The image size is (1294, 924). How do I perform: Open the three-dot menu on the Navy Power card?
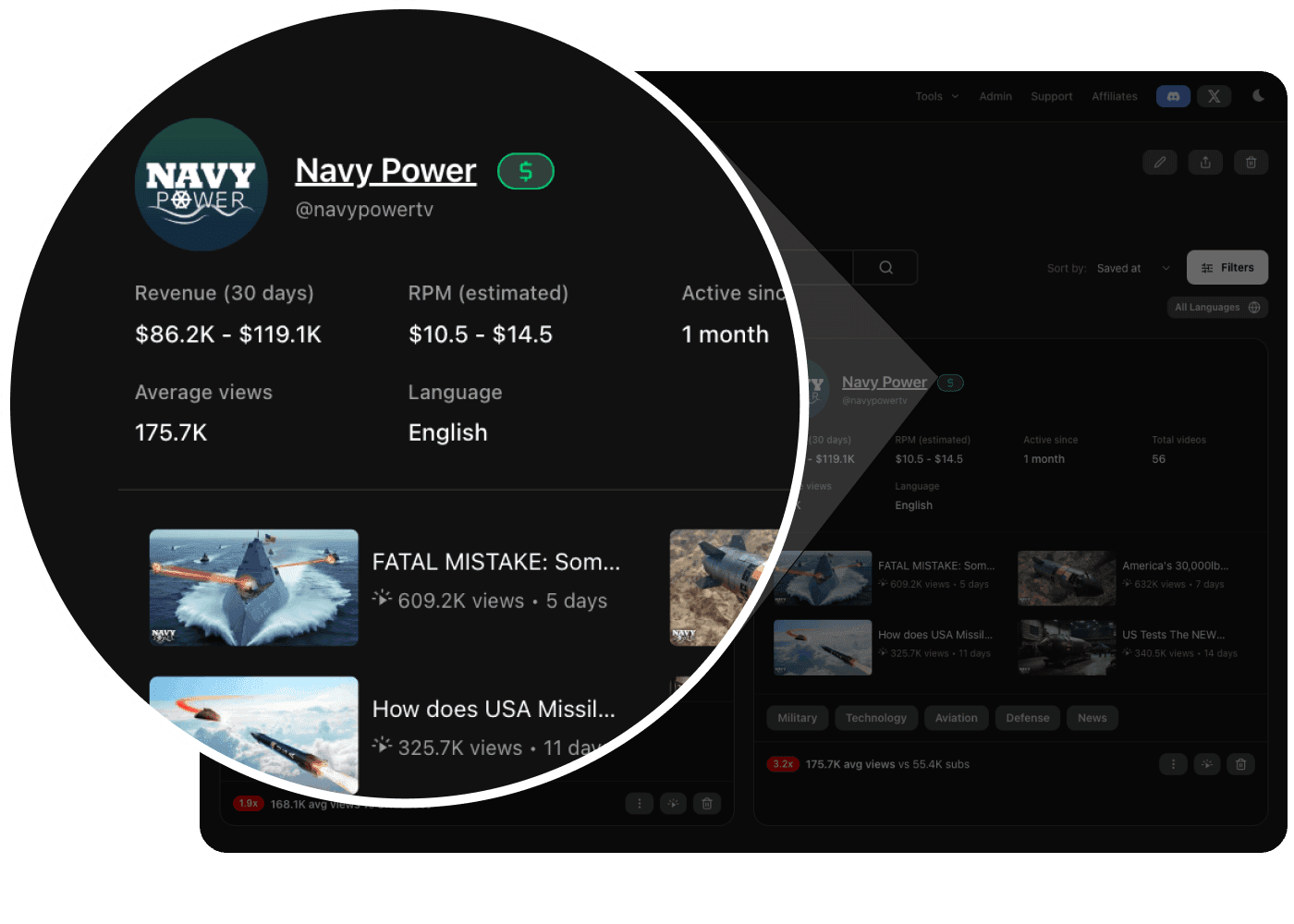pyautogui.click(x=1173, y=764)
